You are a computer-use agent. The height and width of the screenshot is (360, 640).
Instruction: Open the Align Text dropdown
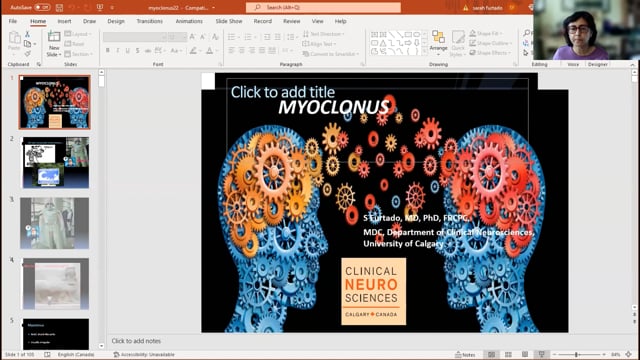point(320,44)
